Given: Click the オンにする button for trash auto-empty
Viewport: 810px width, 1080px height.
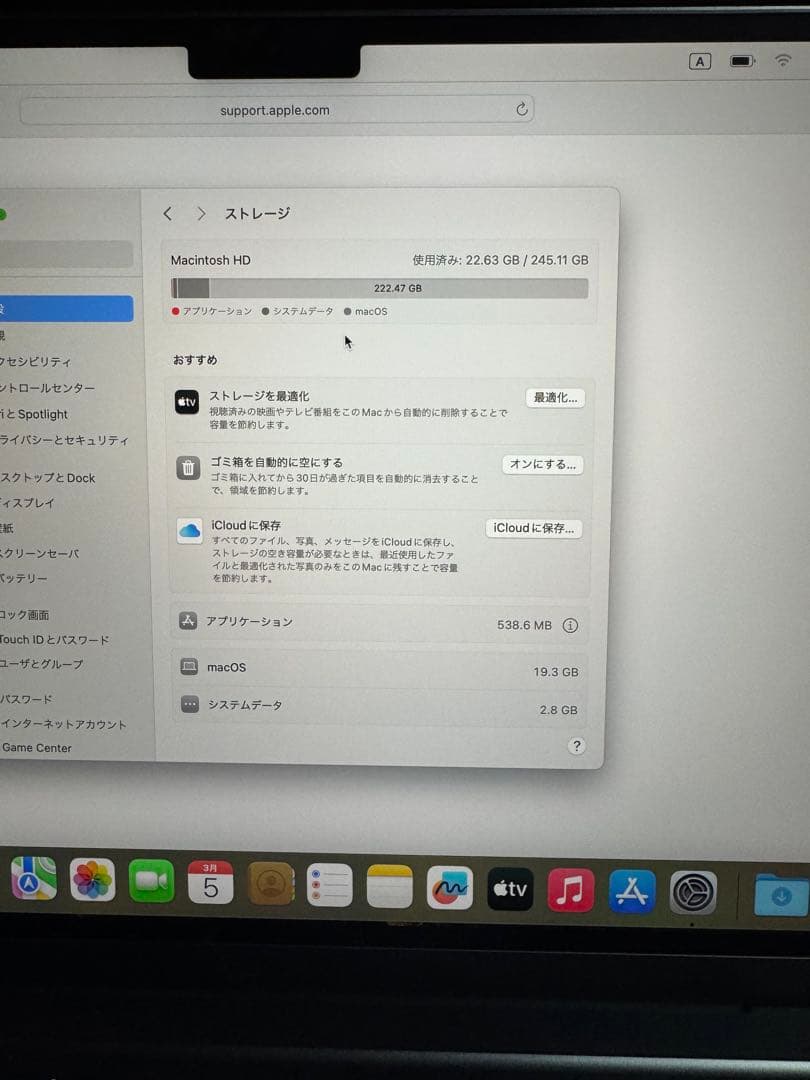Looking at the screenshot, I should pos(542,464).
